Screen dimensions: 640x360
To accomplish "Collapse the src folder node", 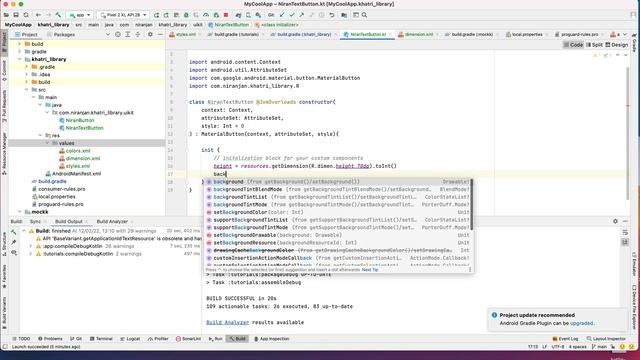I will pyautogui.click(x=27, y=90).
